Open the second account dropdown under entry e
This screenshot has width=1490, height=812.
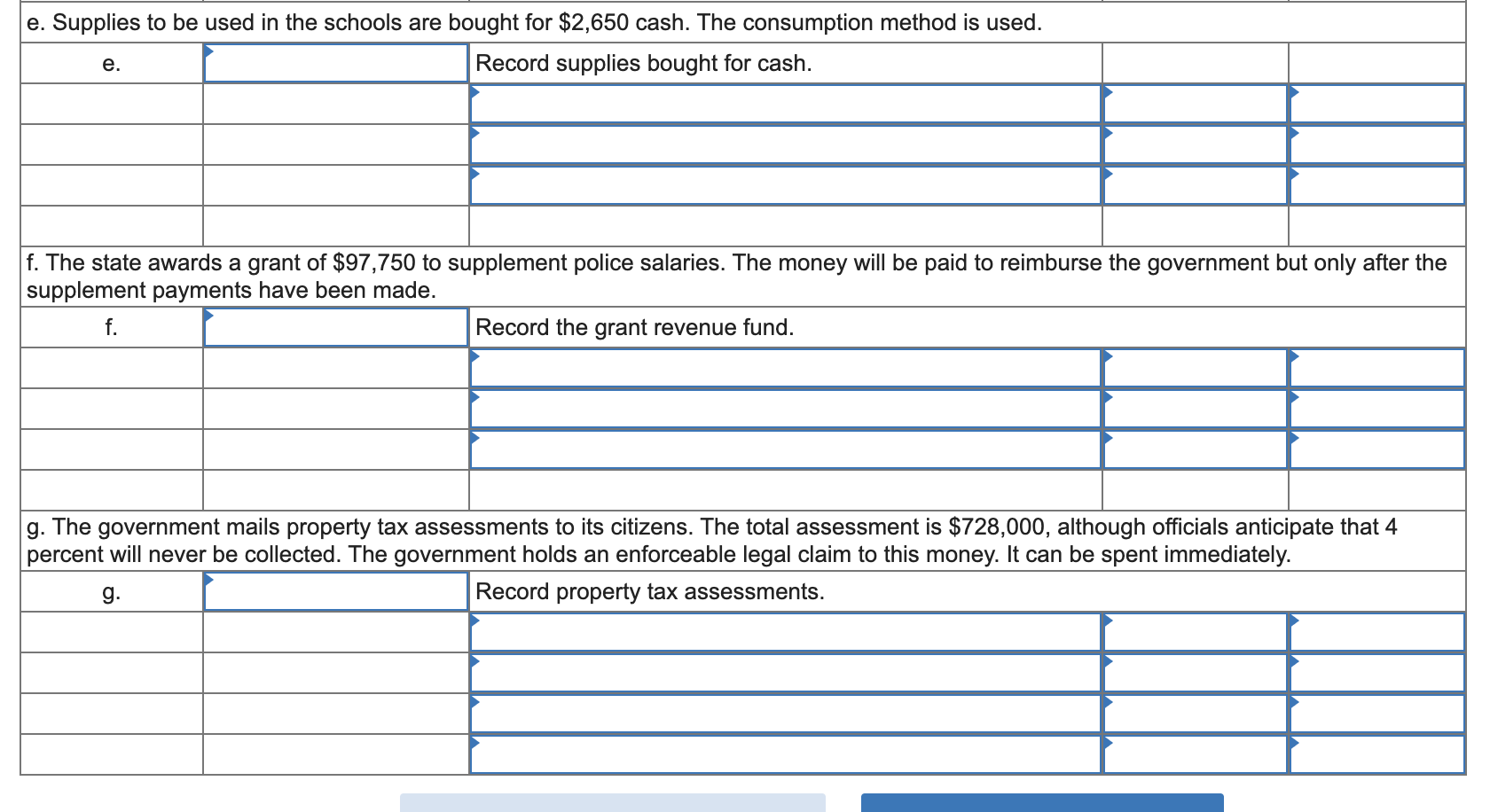point(786,144)
